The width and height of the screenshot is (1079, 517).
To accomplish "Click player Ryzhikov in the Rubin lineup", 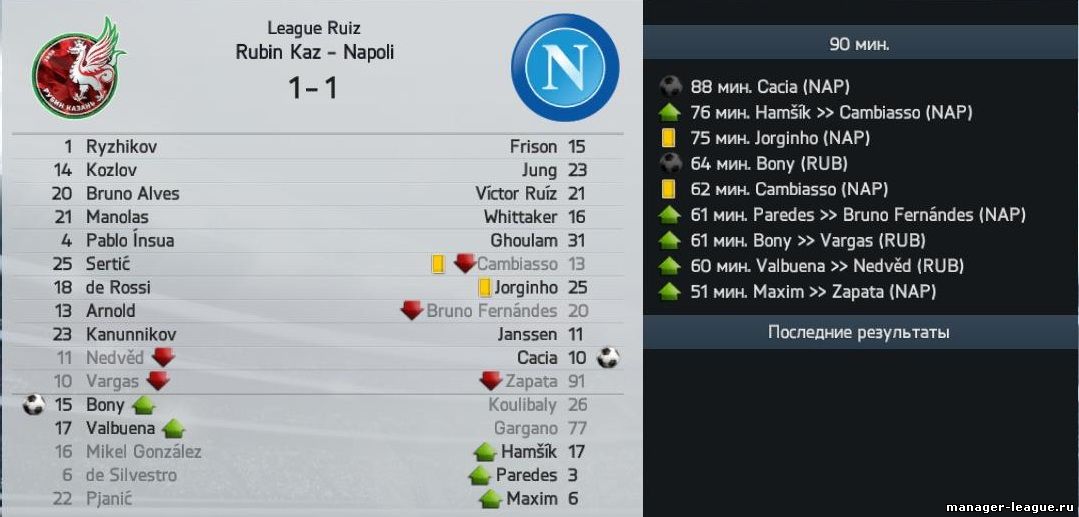I will tap(122, 147).
